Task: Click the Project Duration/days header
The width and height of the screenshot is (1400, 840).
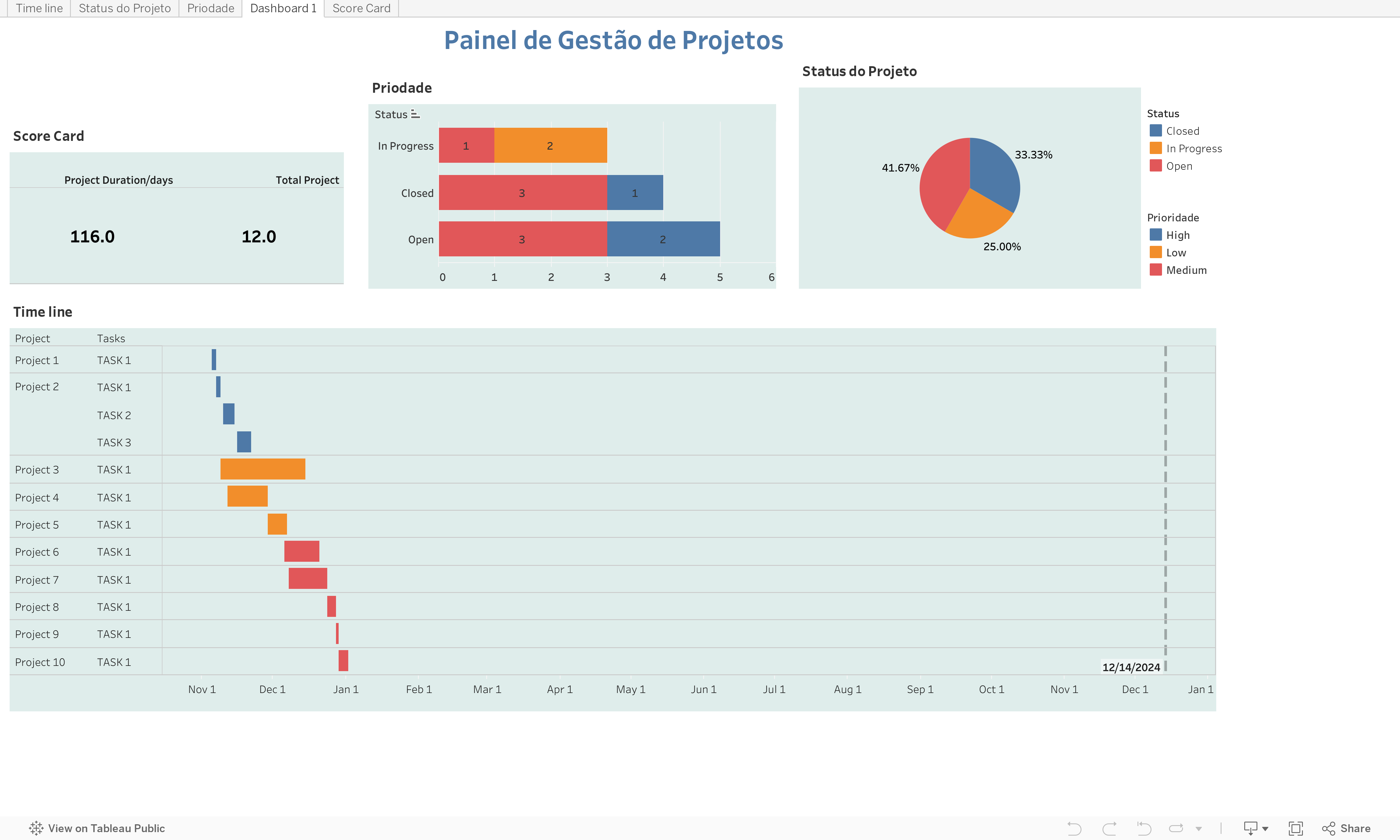Action: click(x=118, y=180)
